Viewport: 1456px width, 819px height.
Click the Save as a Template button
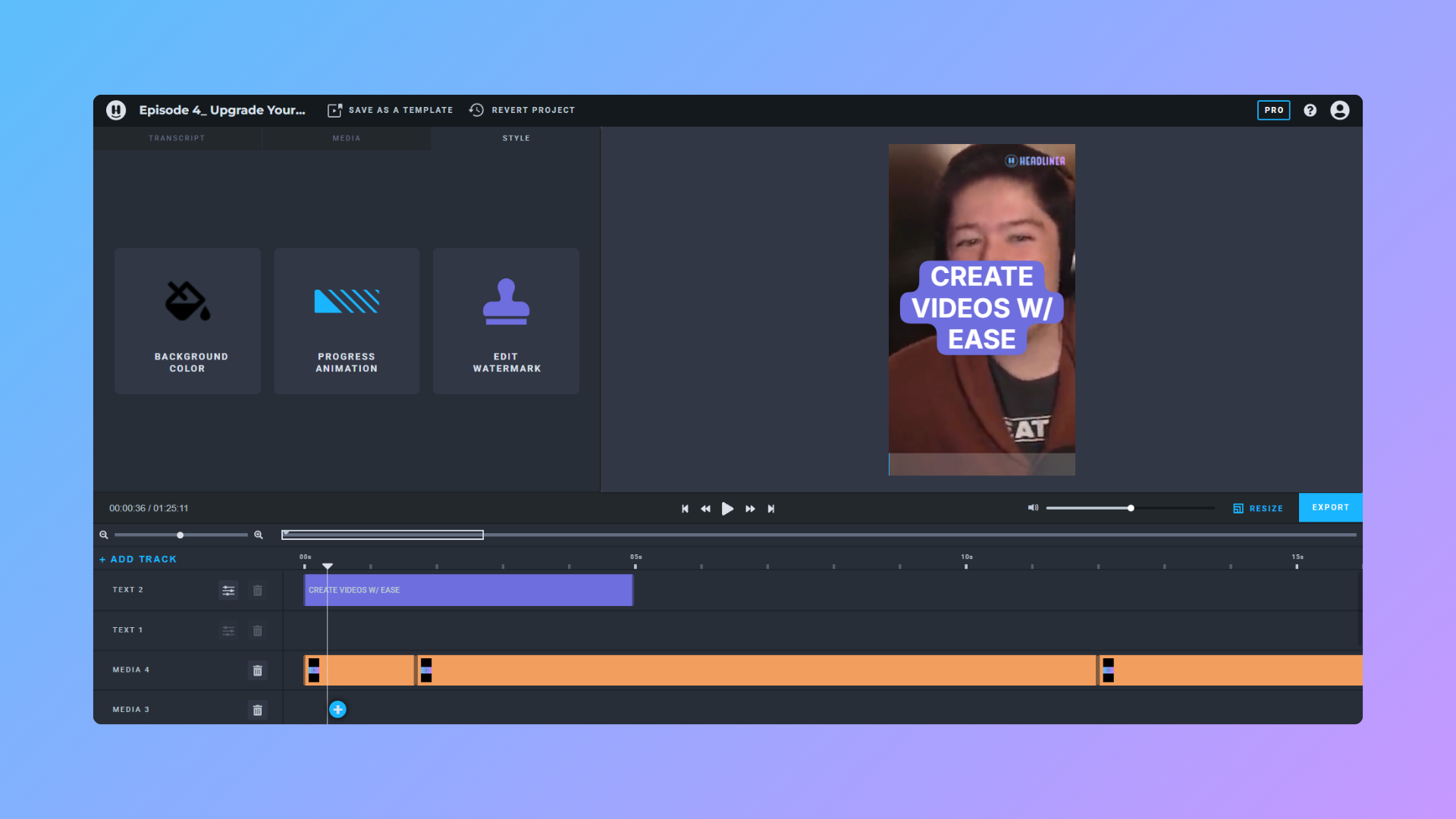[x=390, y=110]
